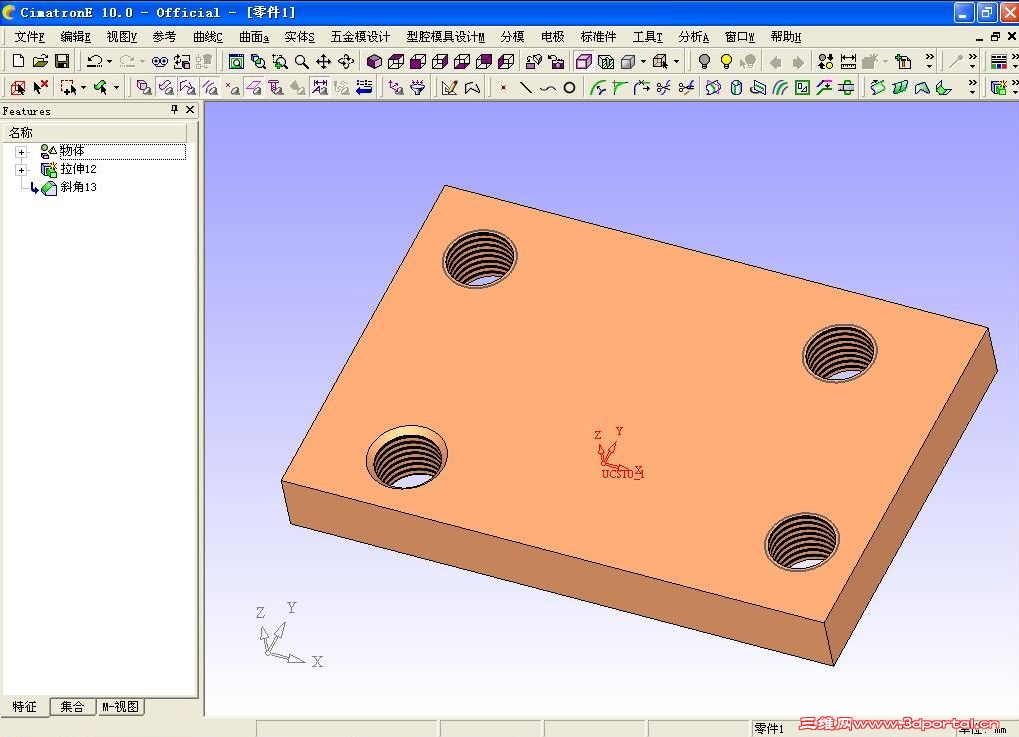Expand the toolbar overflow chevron next to the clipboard icon

pyautogui.click(x=929, y=62)
